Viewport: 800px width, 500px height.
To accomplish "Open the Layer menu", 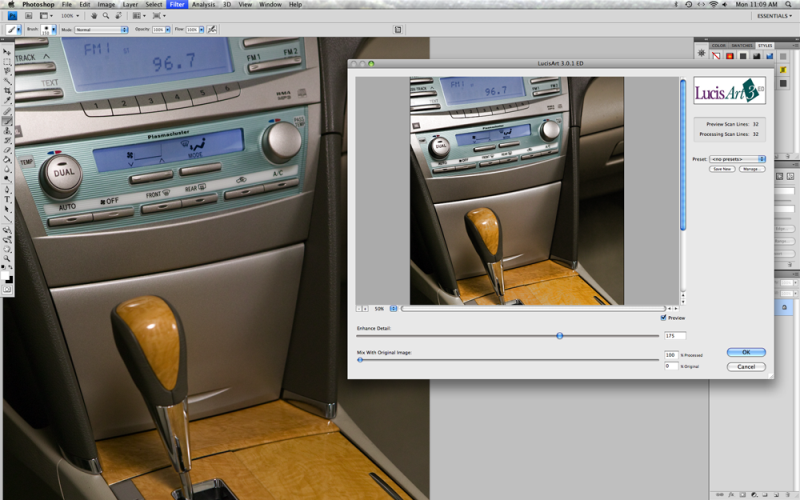I will [x=130, y=4].
